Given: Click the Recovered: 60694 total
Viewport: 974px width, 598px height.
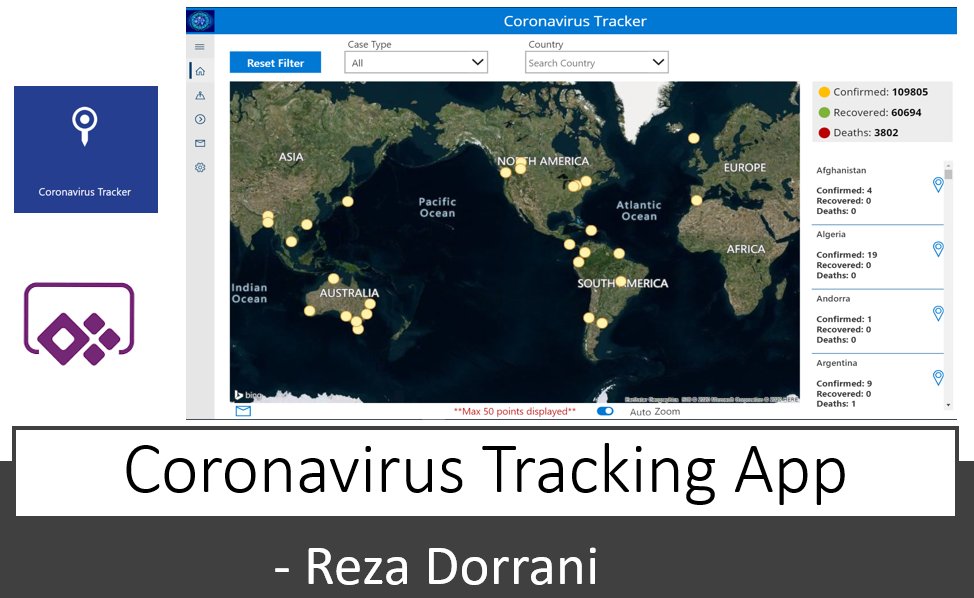Looking at the screenshot, I should (x=877, y=112).
